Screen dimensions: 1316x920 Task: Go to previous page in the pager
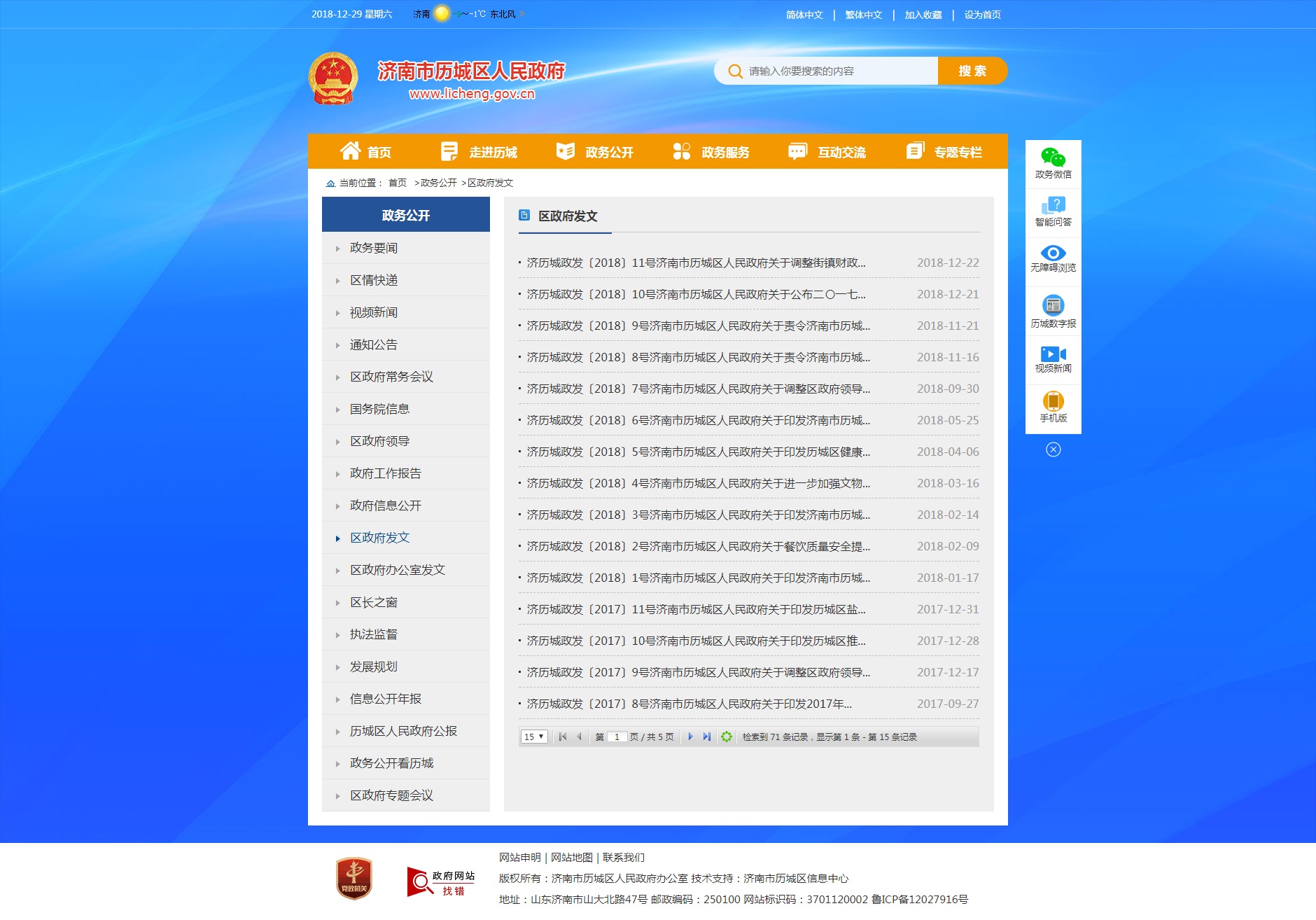[x=579, y=737]
